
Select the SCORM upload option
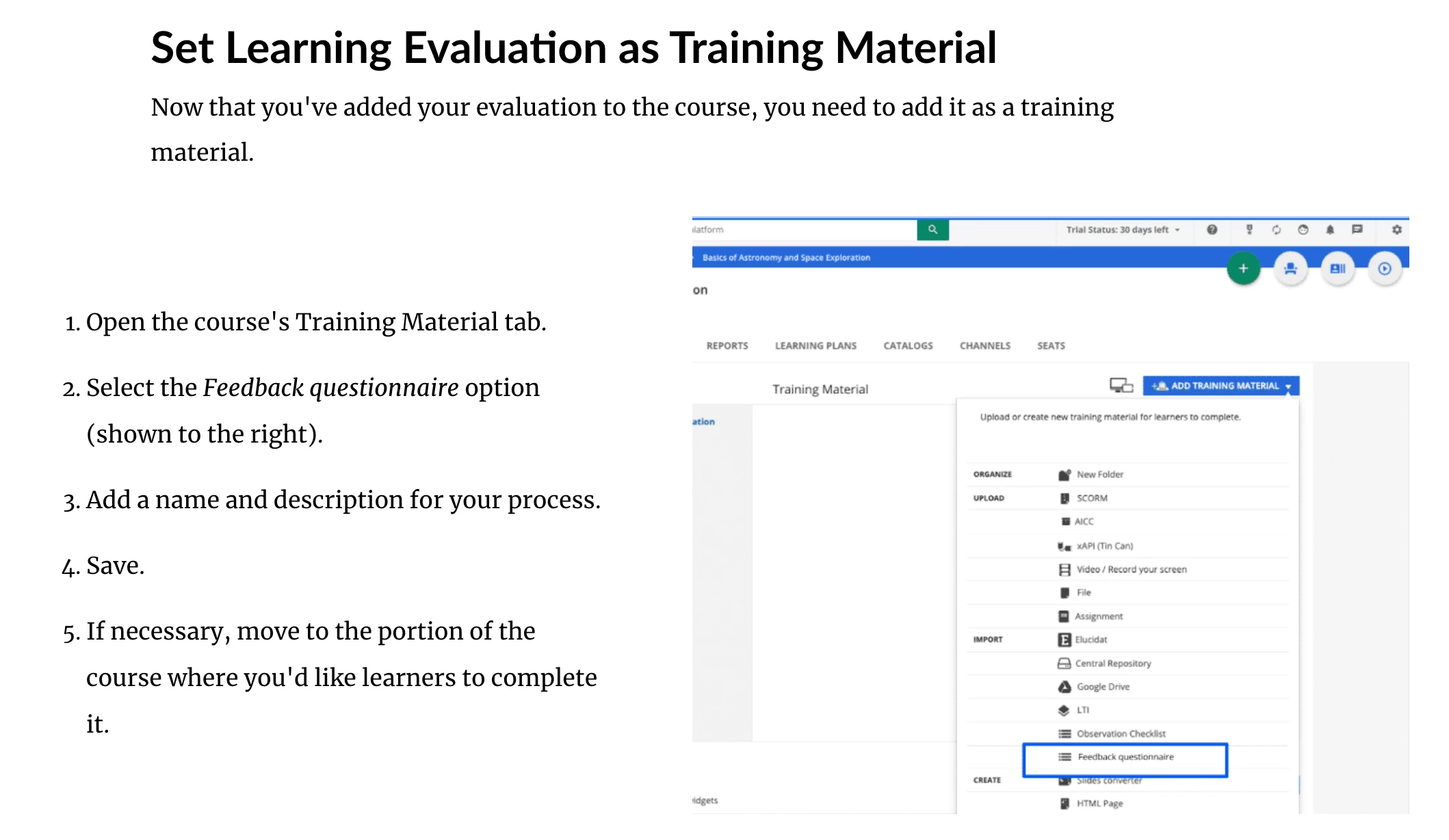(1091, 499)
